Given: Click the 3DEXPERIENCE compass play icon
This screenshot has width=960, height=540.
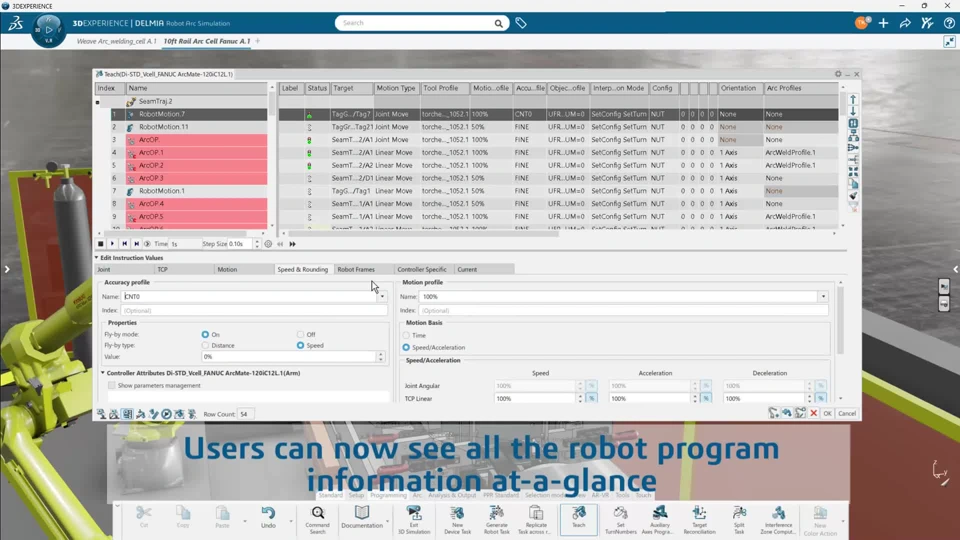Looking at the screenshot, I should tap(48, 29).
